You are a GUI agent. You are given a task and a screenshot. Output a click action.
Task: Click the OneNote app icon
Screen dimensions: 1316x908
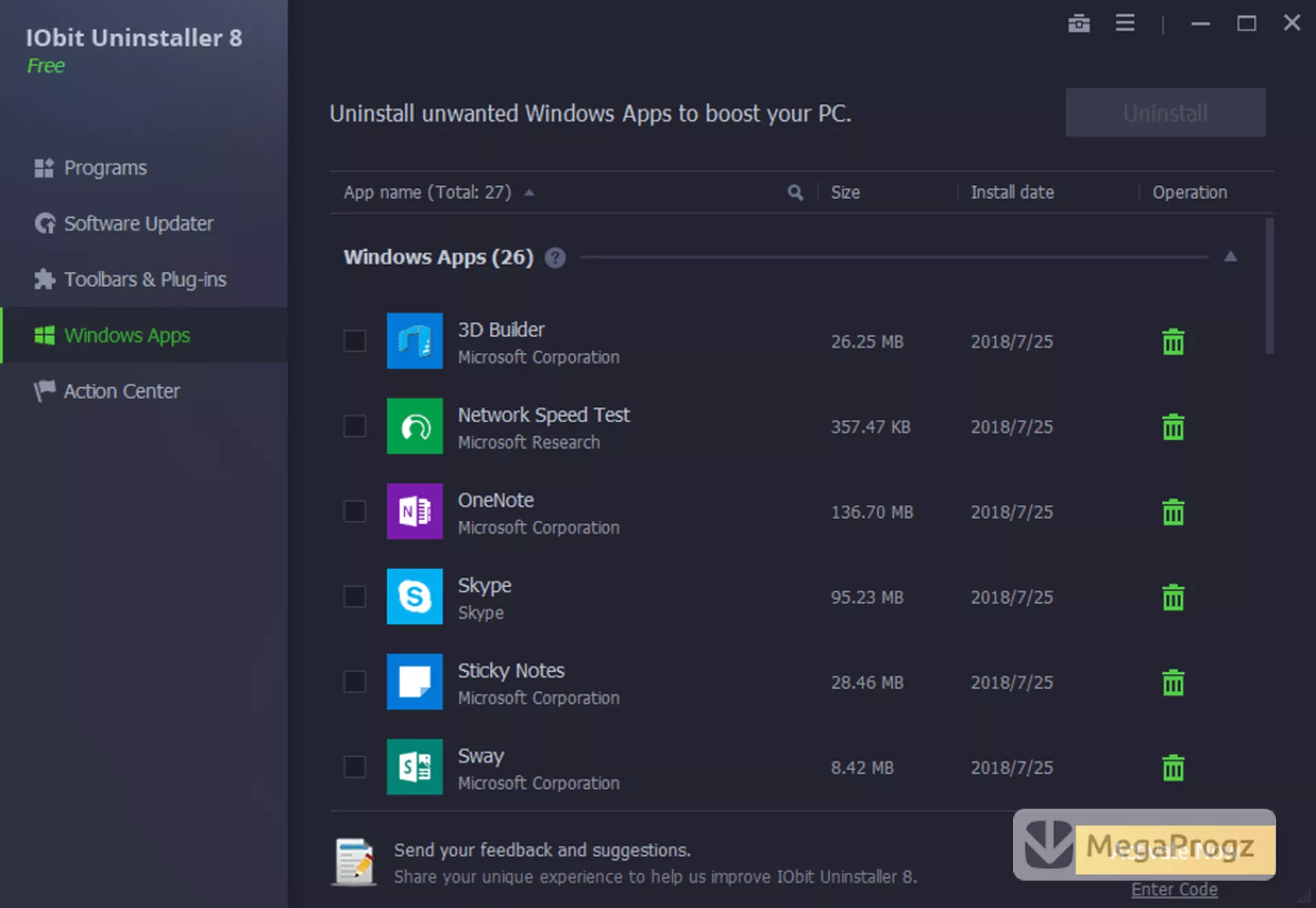pos(415,511)
